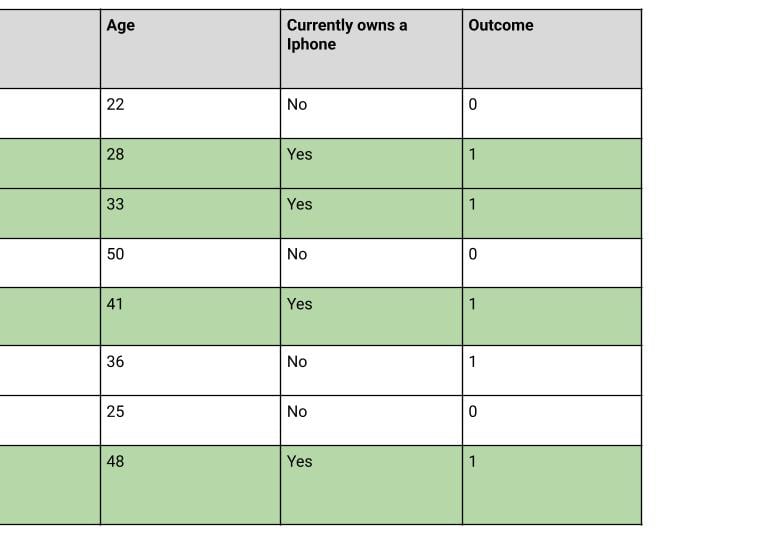Screen dimensions: 768x540
Task: Click 'Yes' in the age 28 row
Action: click(x=299, y=154)
